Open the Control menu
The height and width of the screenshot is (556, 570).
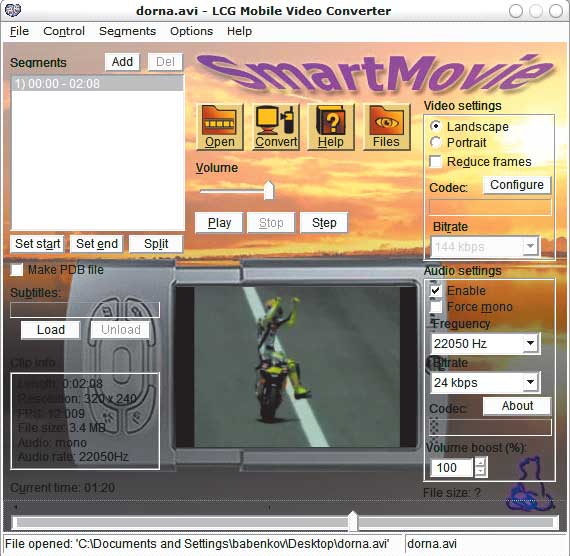(x=64, y=31)
